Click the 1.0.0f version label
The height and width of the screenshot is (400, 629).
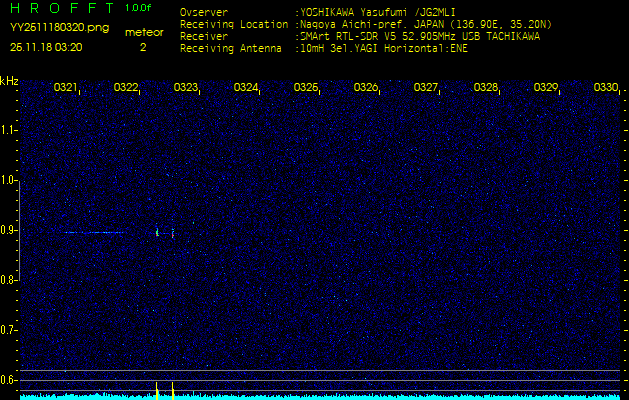(x=139, y=8)
